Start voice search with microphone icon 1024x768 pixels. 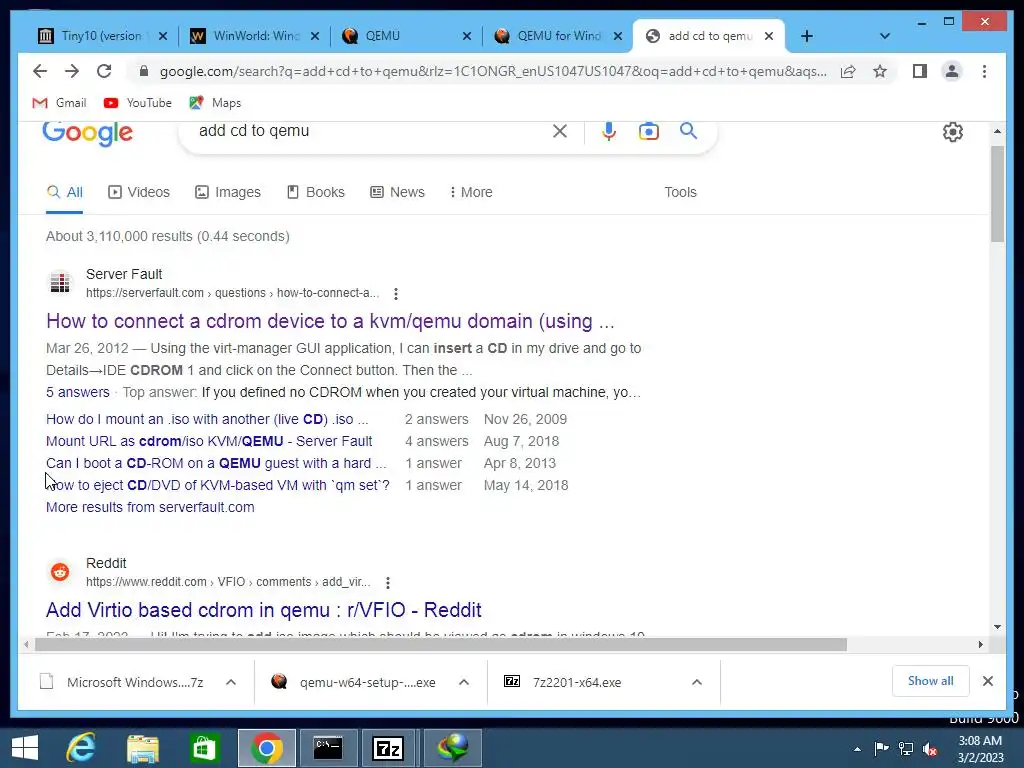(x=609, y=131)
